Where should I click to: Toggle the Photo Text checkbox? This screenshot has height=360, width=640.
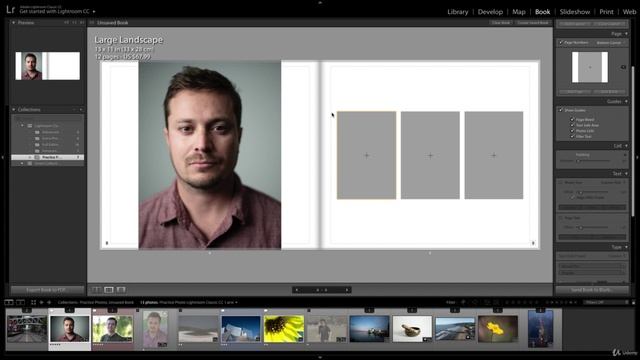click(x=561, y=182)
